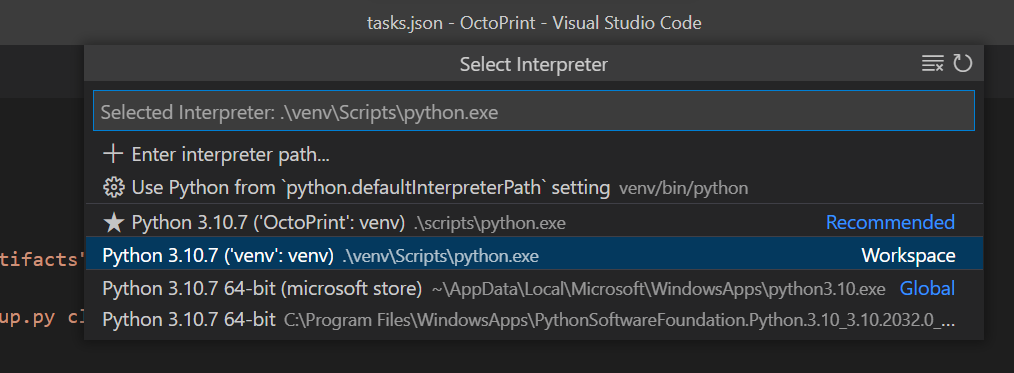
Task: Click the .\venv\Scripts\python.exe path in the highlighted row
Action: pyautogui.click(x=440, y=257)
